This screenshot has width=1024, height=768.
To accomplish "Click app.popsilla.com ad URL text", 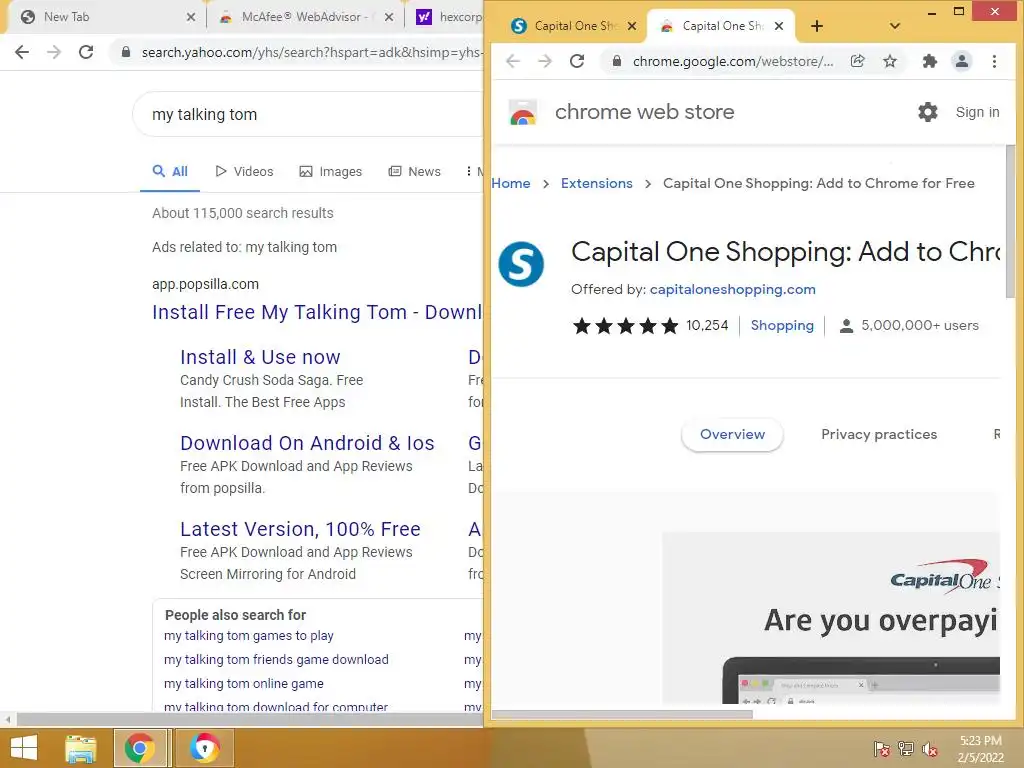I will (x=205, y=284).
